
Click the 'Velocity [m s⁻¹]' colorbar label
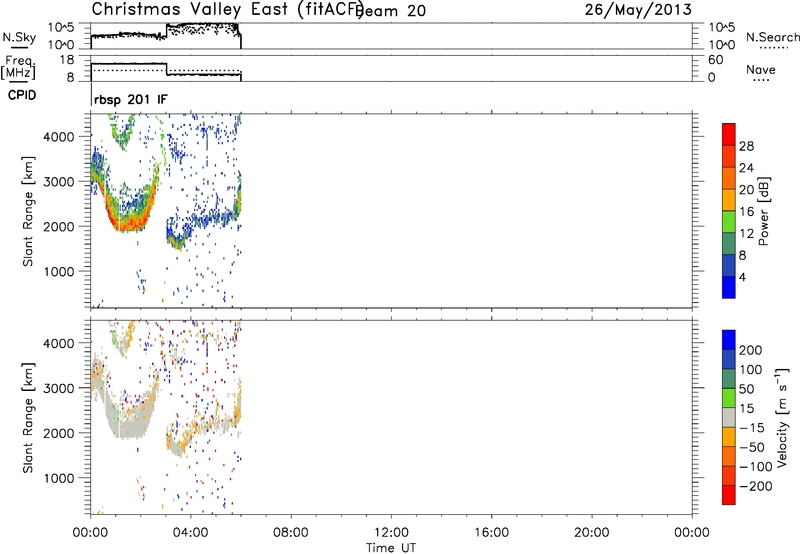[x=782, y=417]
